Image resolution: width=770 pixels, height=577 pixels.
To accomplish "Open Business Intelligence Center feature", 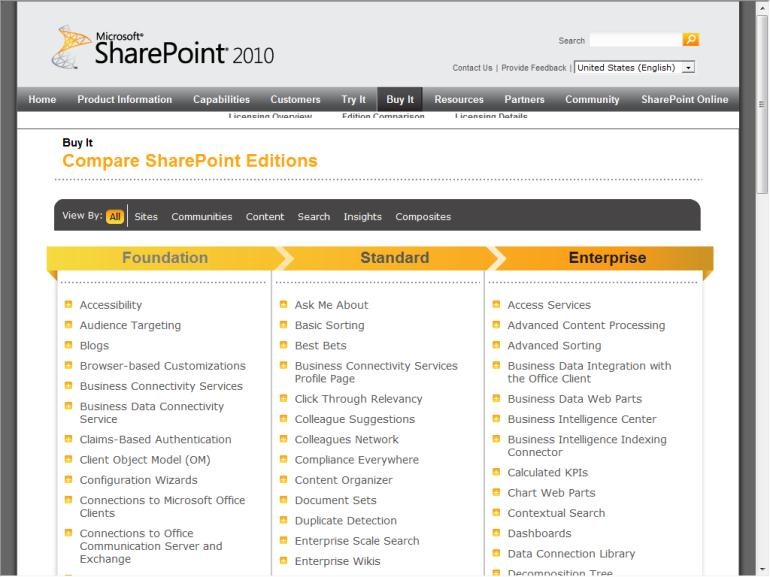I will 582,419.
